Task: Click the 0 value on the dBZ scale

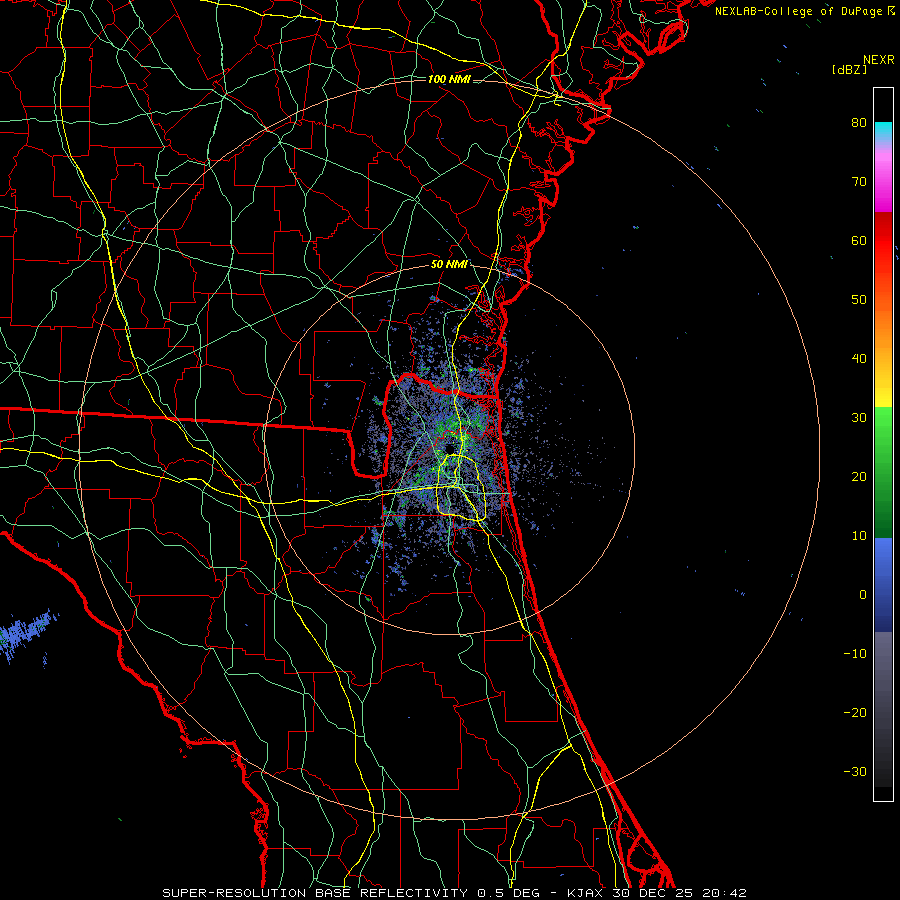Action: [863, 595]
